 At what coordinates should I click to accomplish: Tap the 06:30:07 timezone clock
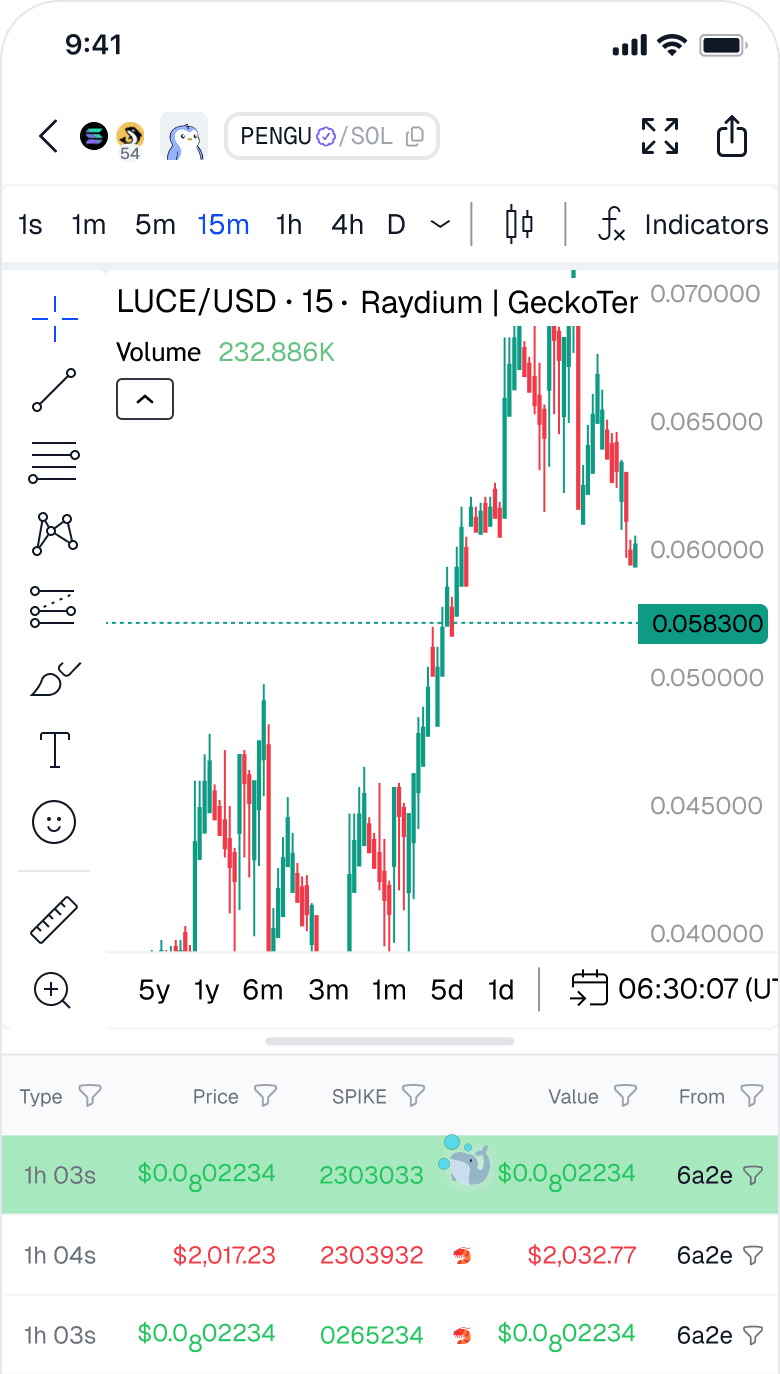click(x=699, y=990)
